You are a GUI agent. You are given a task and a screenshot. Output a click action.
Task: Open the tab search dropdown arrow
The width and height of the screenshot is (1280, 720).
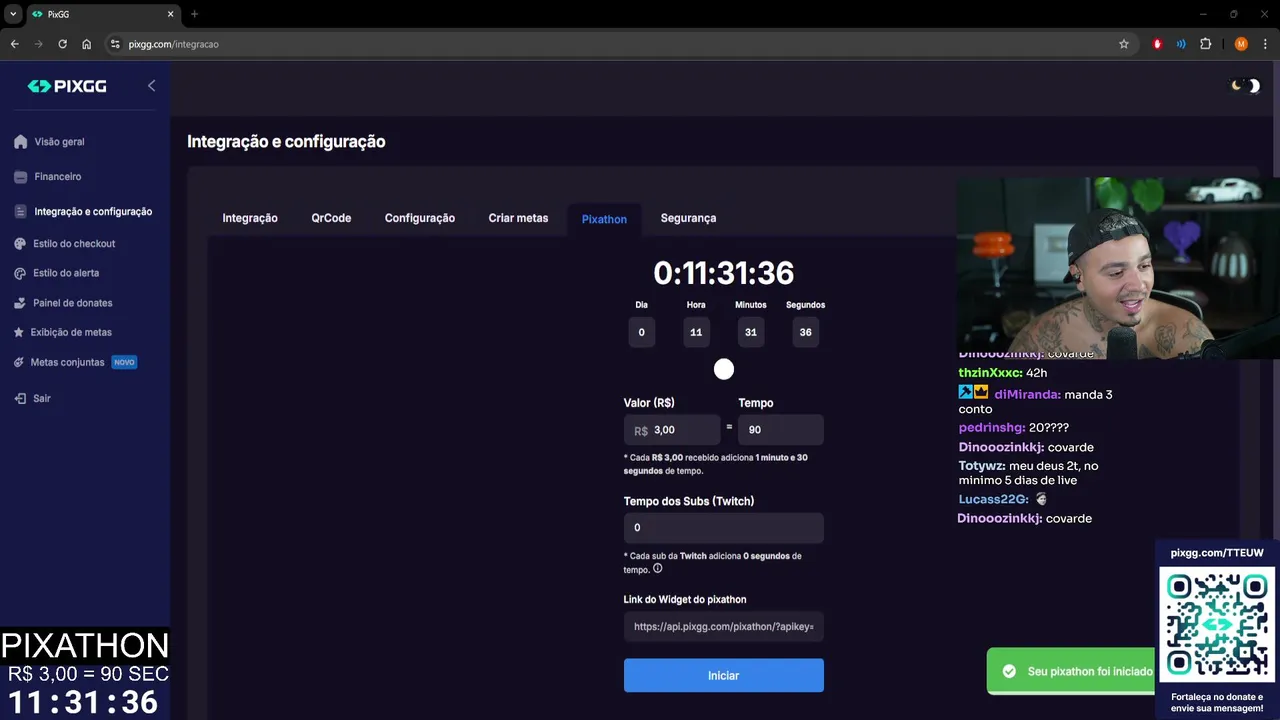coord(13,14)
